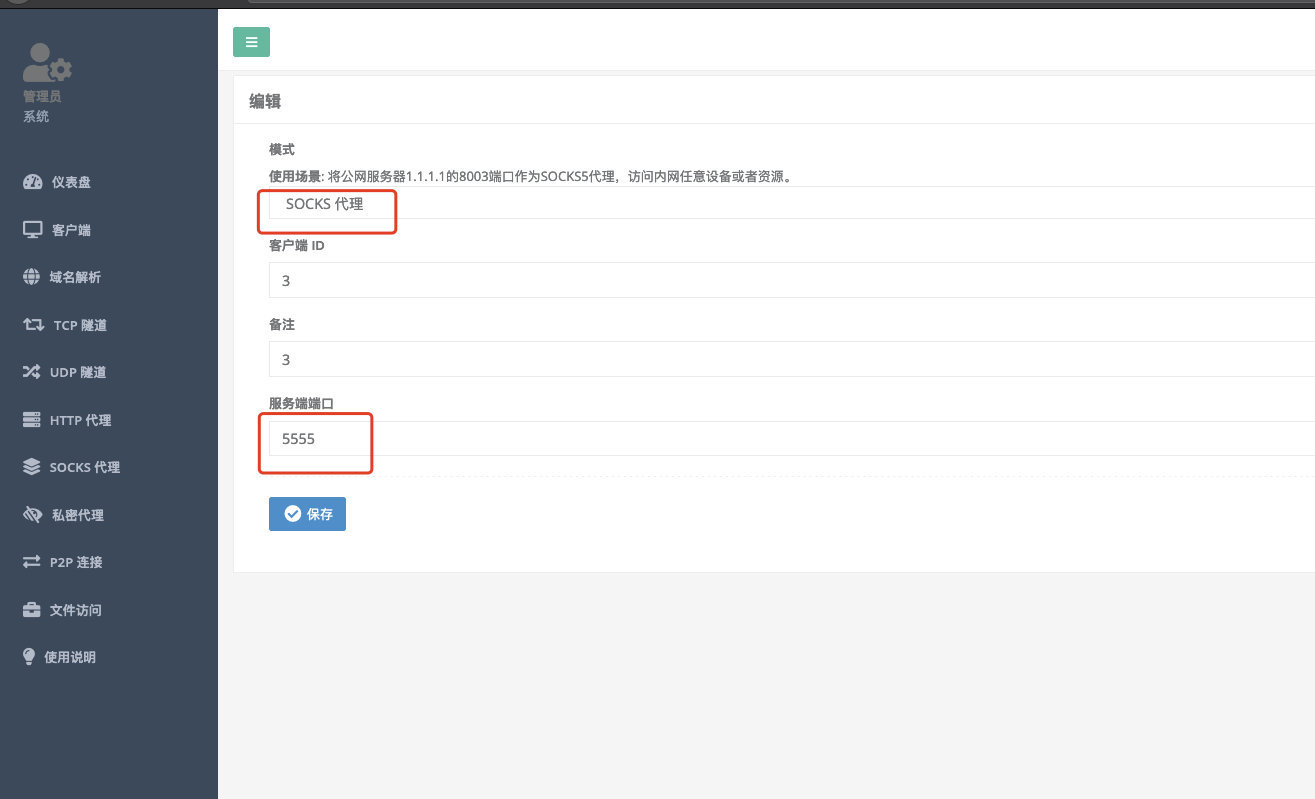Toggle the sidebar with the hamburger button
The image size is (1315, 799).
coord(251,42)
